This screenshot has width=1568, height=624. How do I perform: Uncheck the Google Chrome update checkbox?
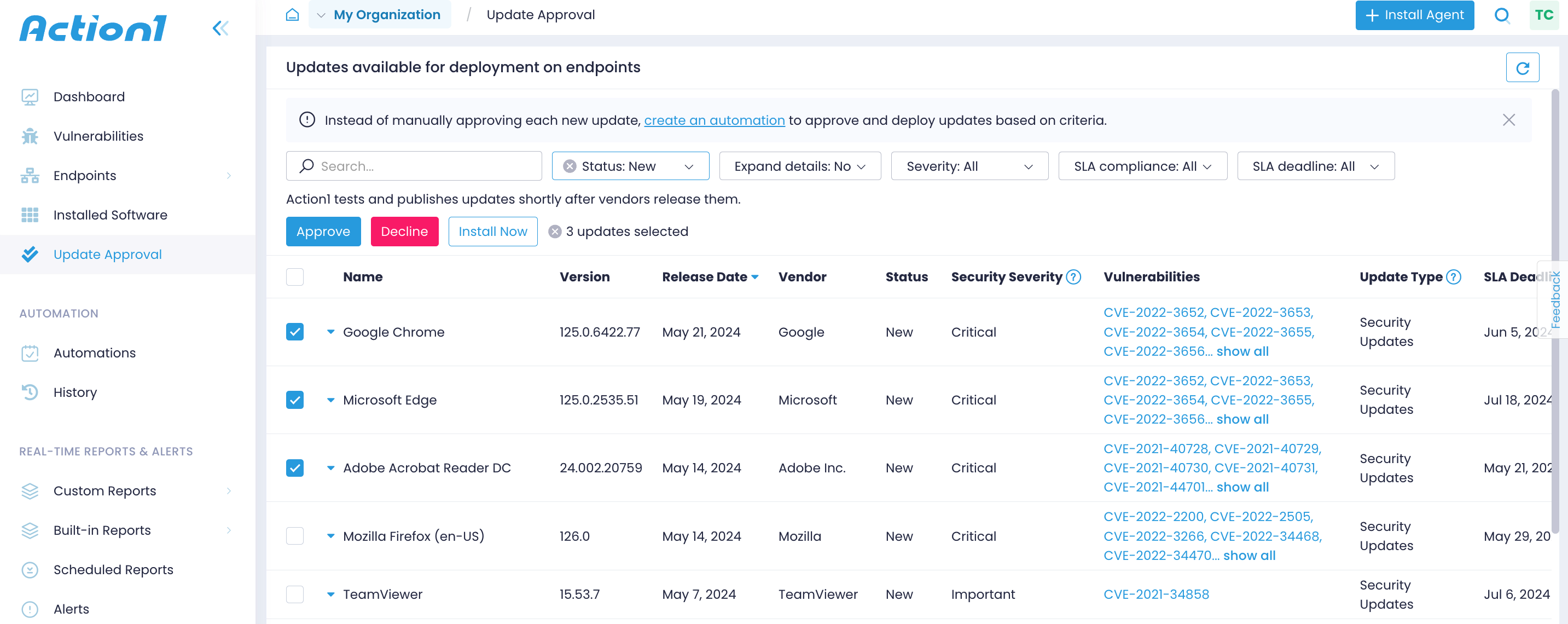294,332
